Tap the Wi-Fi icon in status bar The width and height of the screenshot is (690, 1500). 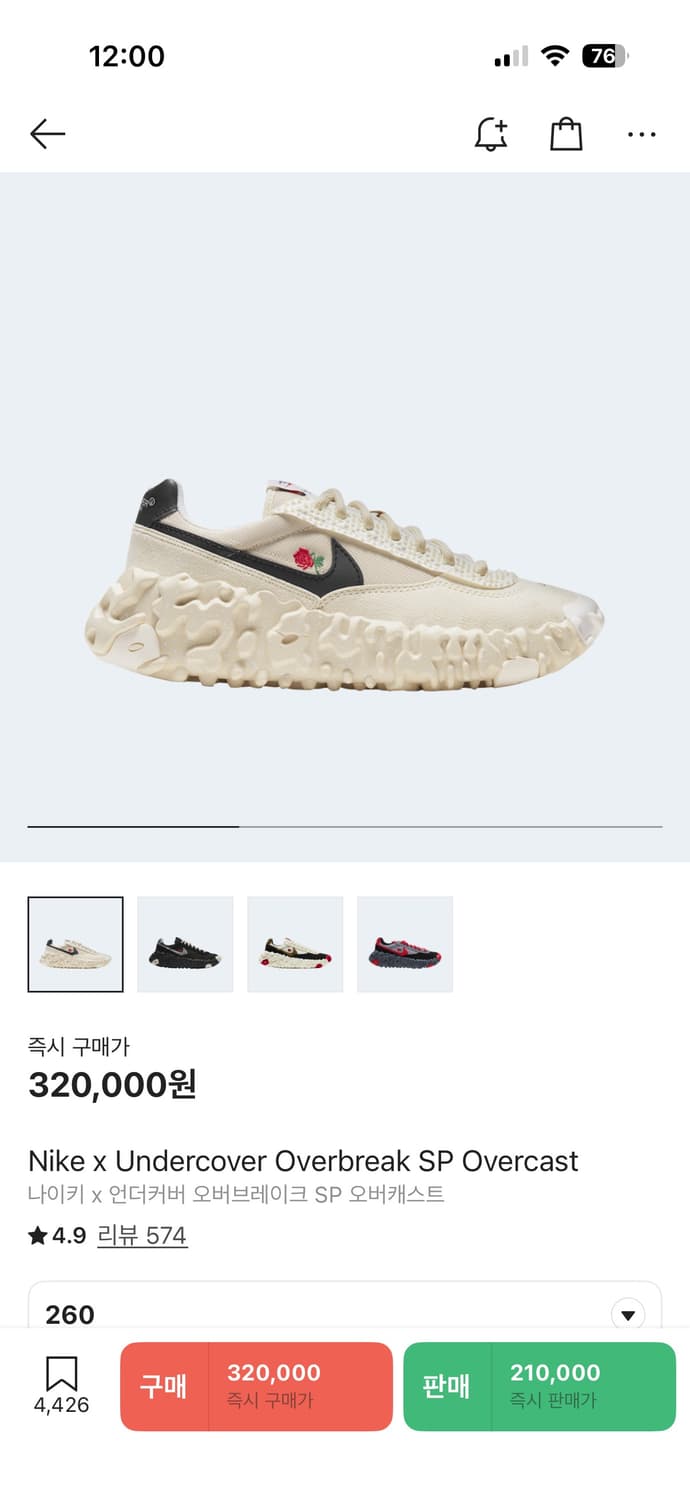pos(555,56)
